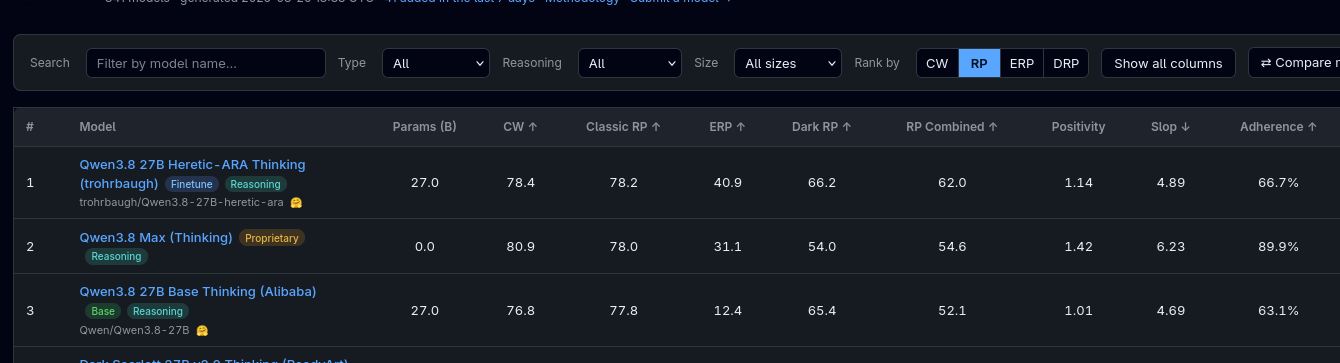Click the Show all columns button
The width and height of the screenshot is (1340, 363).
(1168, 63)
